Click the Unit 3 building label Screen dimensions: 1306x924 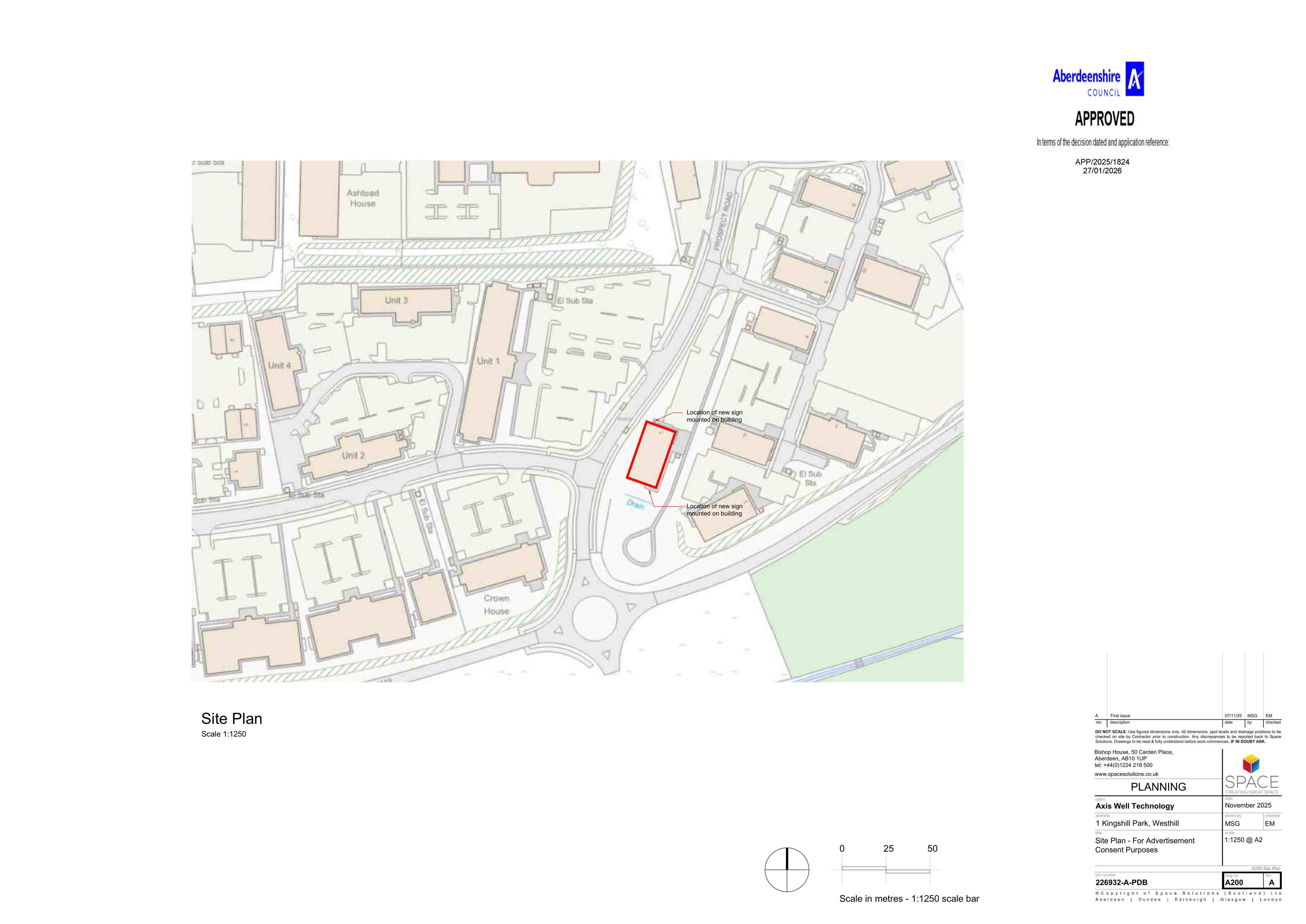coord(396,300)
